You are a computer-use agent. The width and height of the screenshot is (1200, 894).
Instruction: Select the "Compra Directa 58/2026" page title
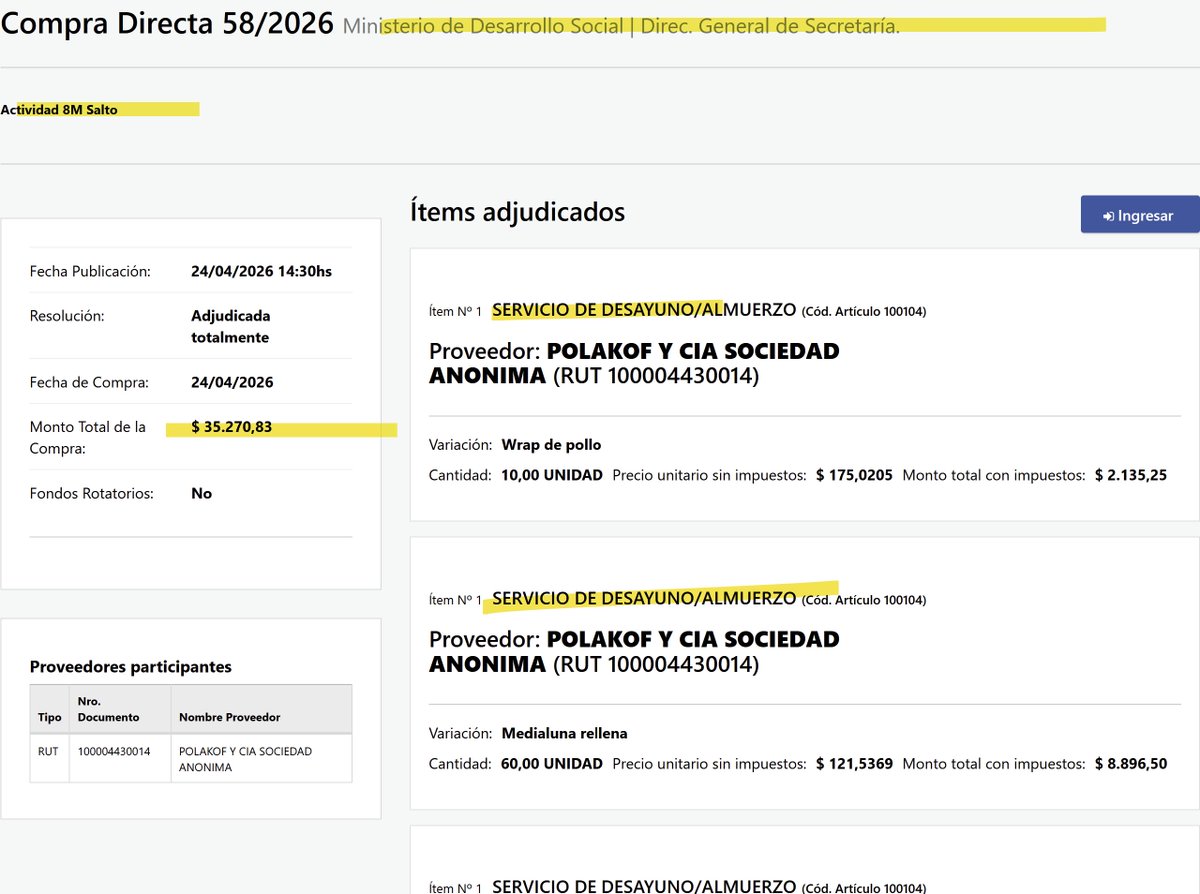[x=167, y=23]
